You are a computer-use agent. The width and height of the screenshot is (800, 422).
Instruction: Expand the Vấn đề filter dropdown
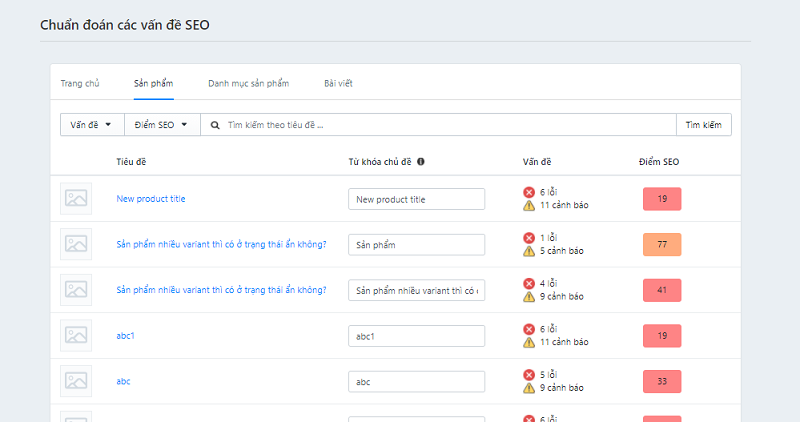click(92, 125)
